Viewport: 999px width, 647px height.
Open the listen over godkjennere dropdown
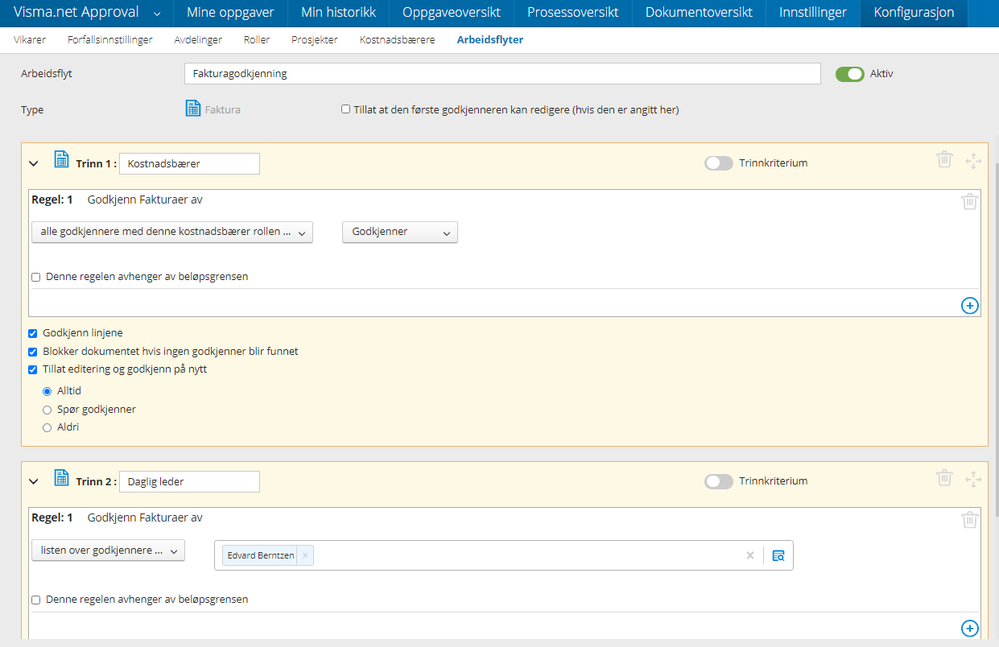tap(108, 550)
